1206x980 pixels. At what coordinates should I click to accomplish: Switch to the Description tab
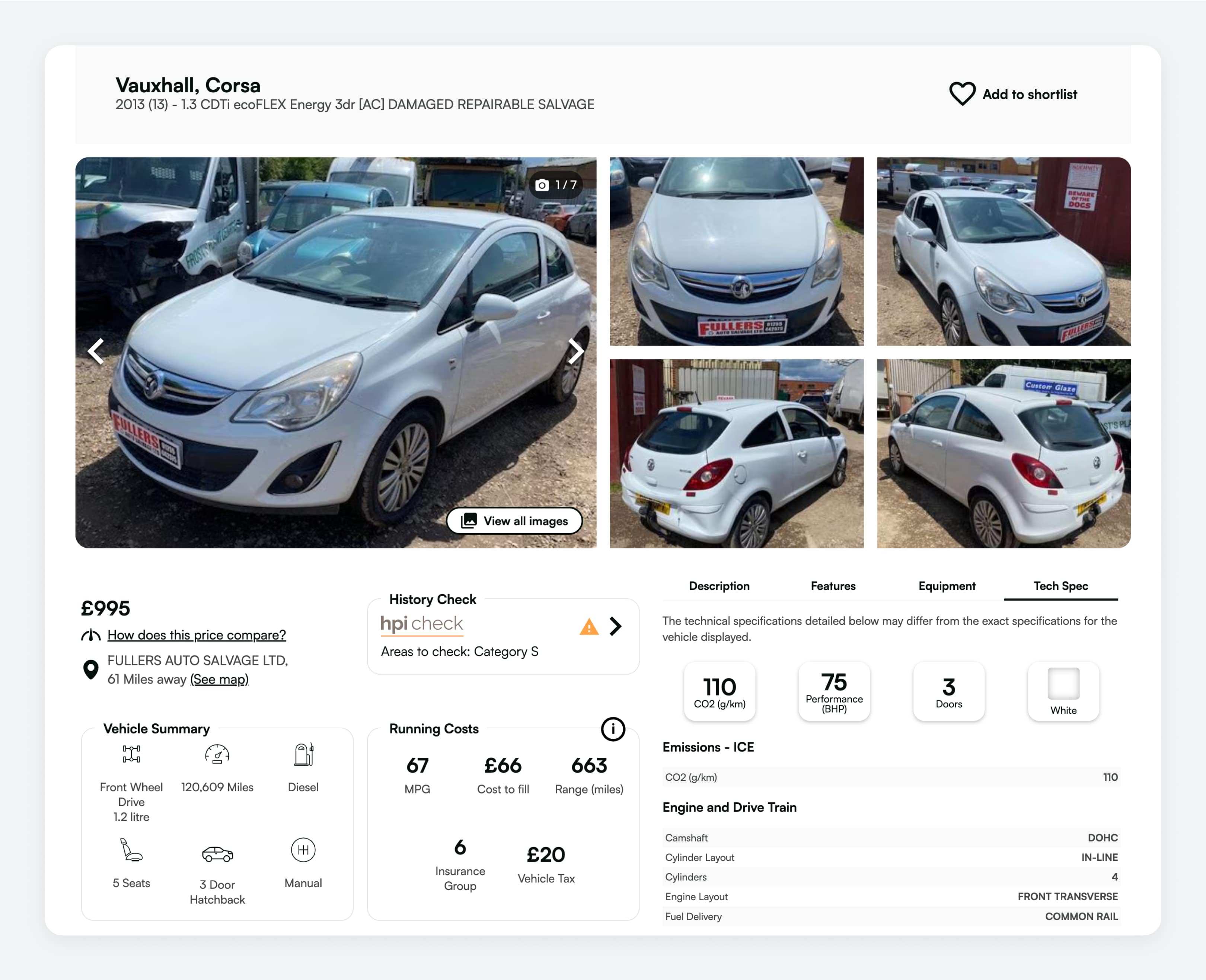[719, 586]
